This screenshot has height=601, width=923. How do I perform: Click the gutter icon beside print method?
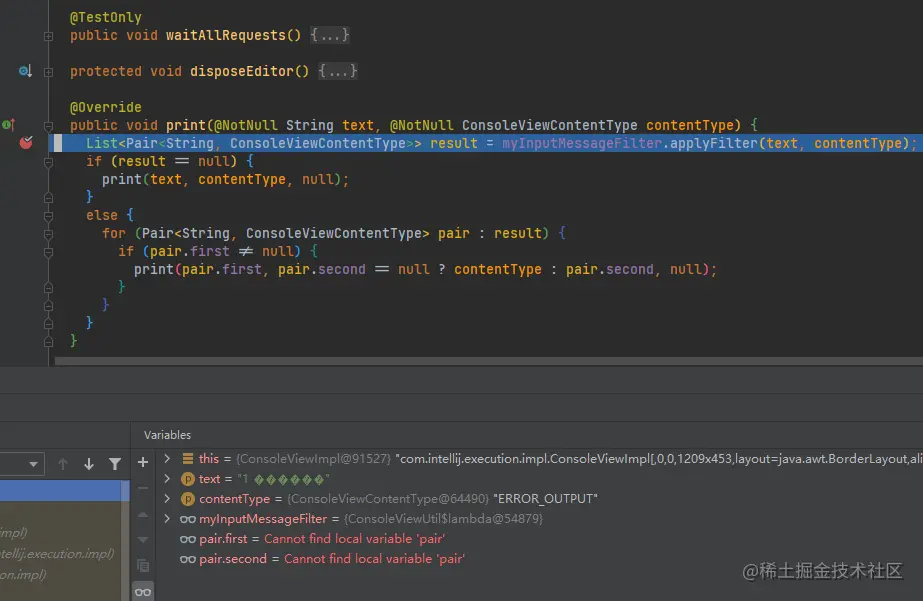[8, 124]
